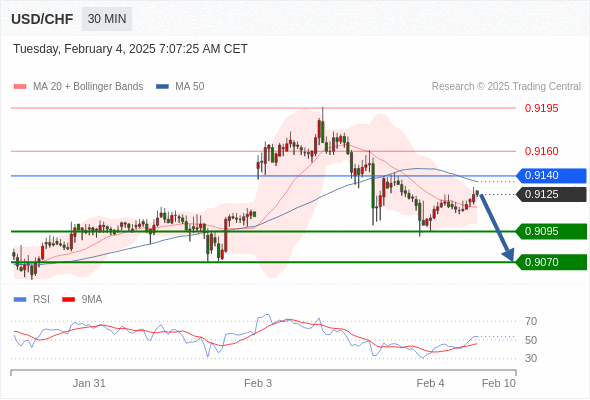Viewport: 590px width, 400px height.
Task: Select the 0.9095 green support tag
Action: 551,231
